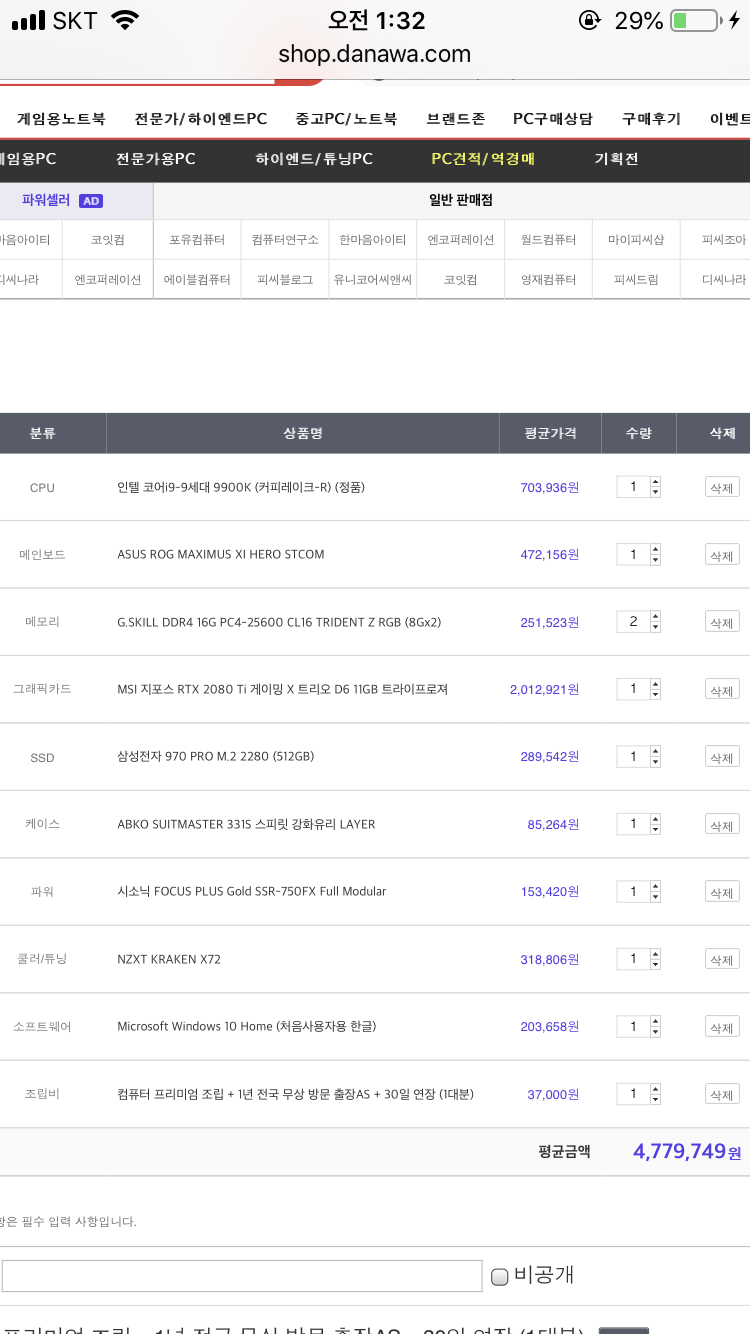Open product ASUS ROG MAXIMUS XI HERO STCOM
This screenshot has height=1334, width=750.
tap(221, 555)
